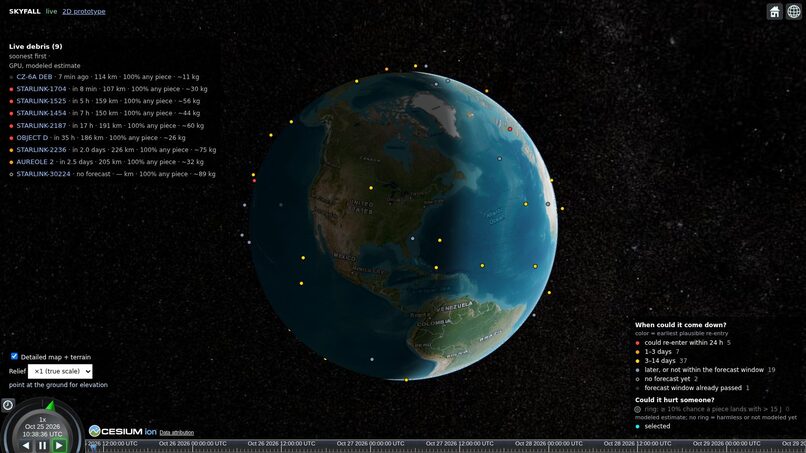The image size is (806, 453).
Task: Click the 'live' status label
Action: click(x=51, y=11)
